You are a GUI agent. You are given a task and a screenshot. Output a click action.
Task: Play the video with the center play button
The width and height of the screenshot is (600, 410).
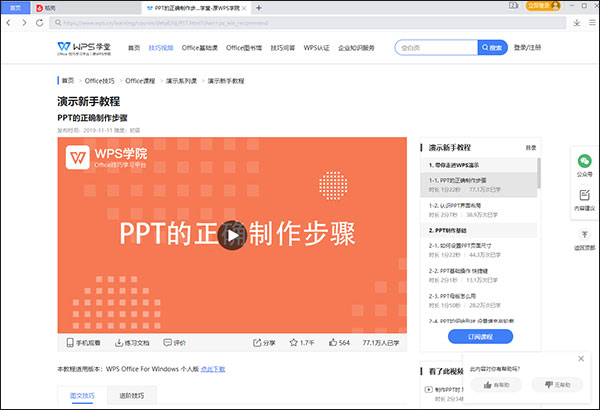tap(232, 235)
